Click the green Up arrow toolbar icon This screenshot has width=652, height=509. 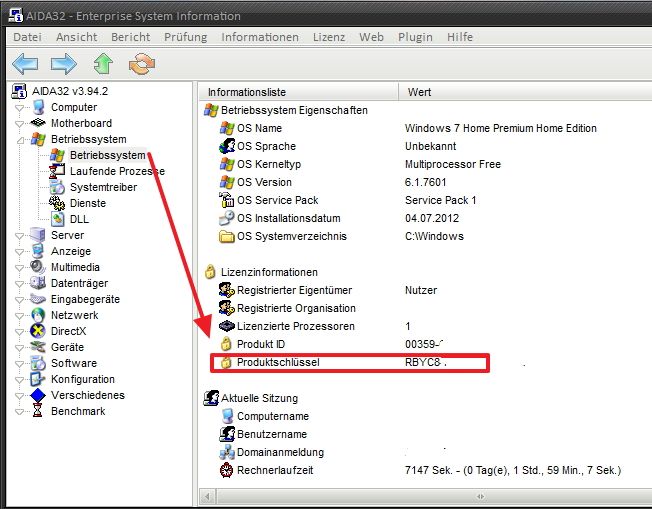click(x=103, y=65)
